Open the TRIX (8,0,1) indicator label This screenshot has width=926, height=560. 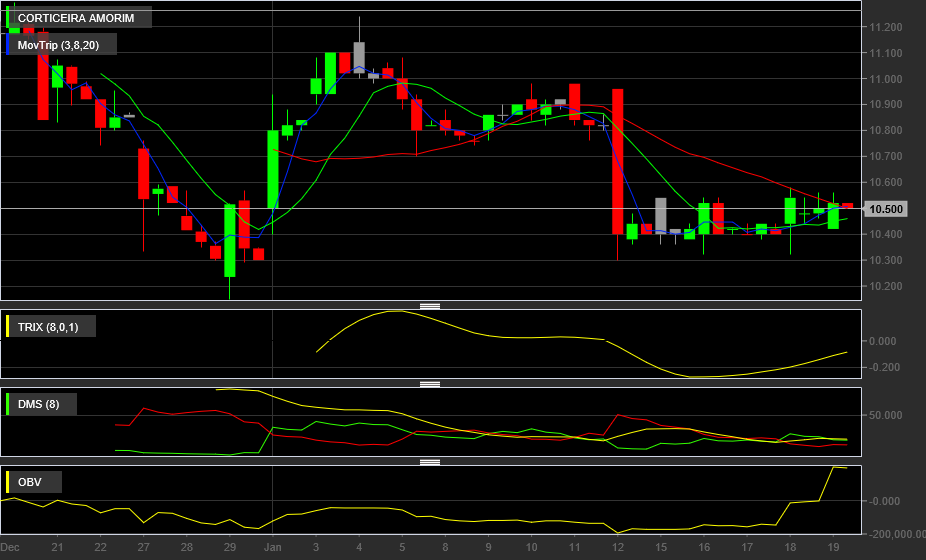click(x=51, y=327)
